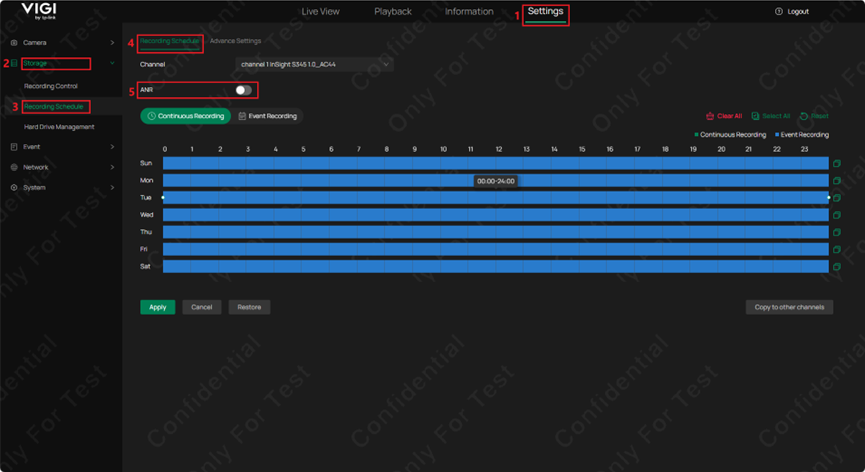Open the Channel dropdown
865x472 pixels.
[x=314, y=65]
